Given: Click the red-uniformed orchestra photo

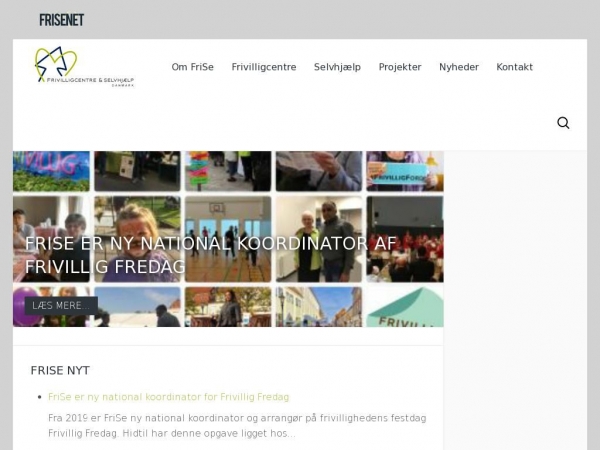Looking at the screenshot, I should [405, 239].
